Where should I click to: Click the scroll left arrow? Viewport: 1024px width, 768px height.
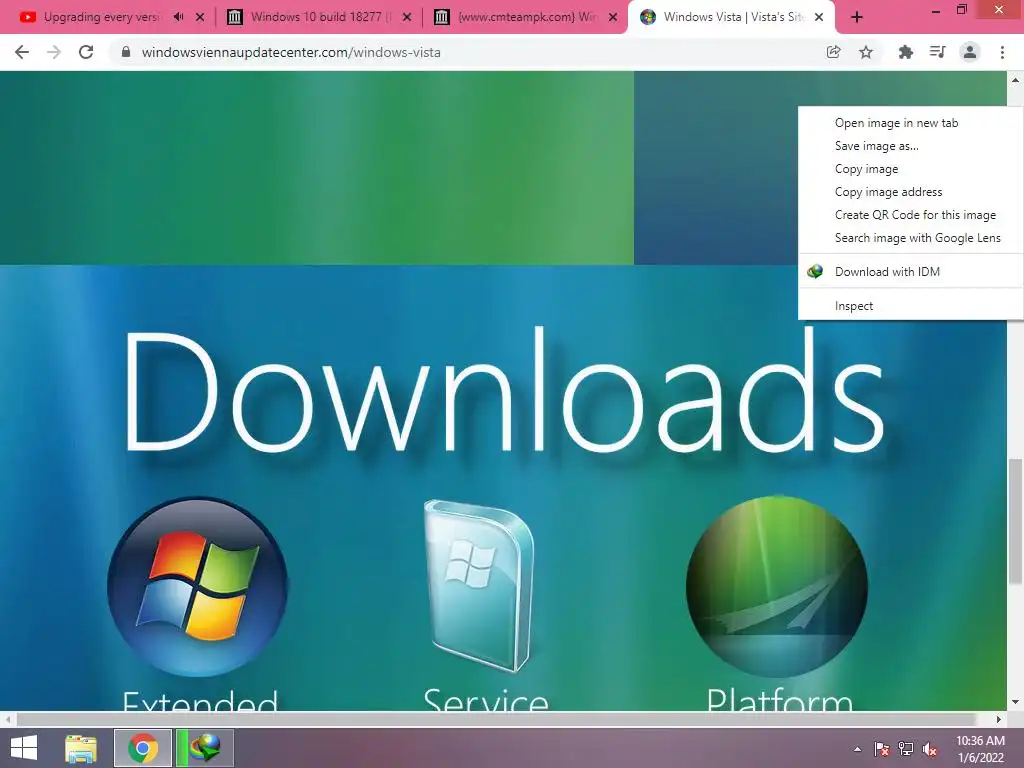pyautogui.click(x=8, y=719)
